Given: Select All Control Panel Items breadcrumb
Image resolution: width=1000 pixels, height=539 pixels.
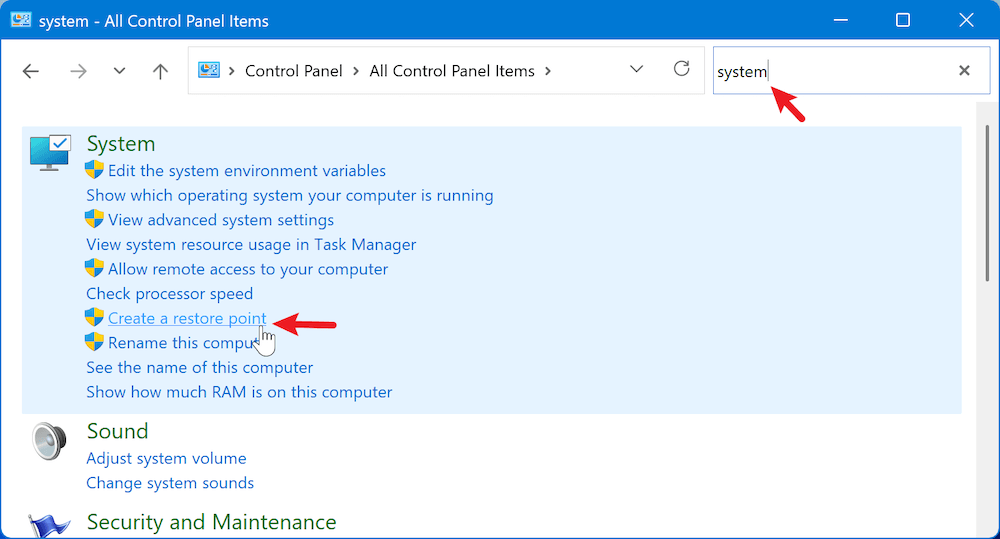Looking at the screenshot, I should [x=452, y=71].
